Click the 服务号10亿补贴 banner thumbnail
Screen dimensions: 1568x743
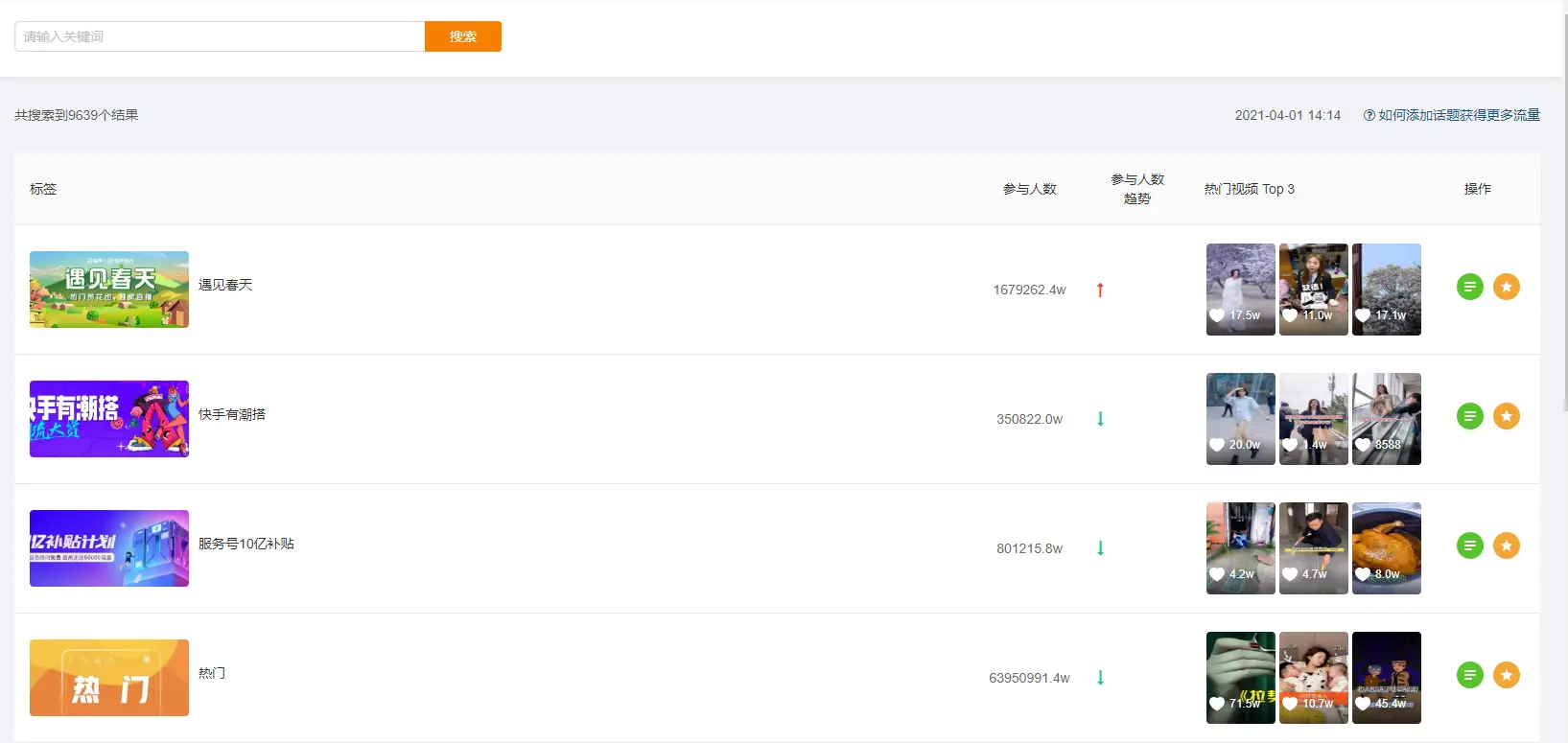109,548
